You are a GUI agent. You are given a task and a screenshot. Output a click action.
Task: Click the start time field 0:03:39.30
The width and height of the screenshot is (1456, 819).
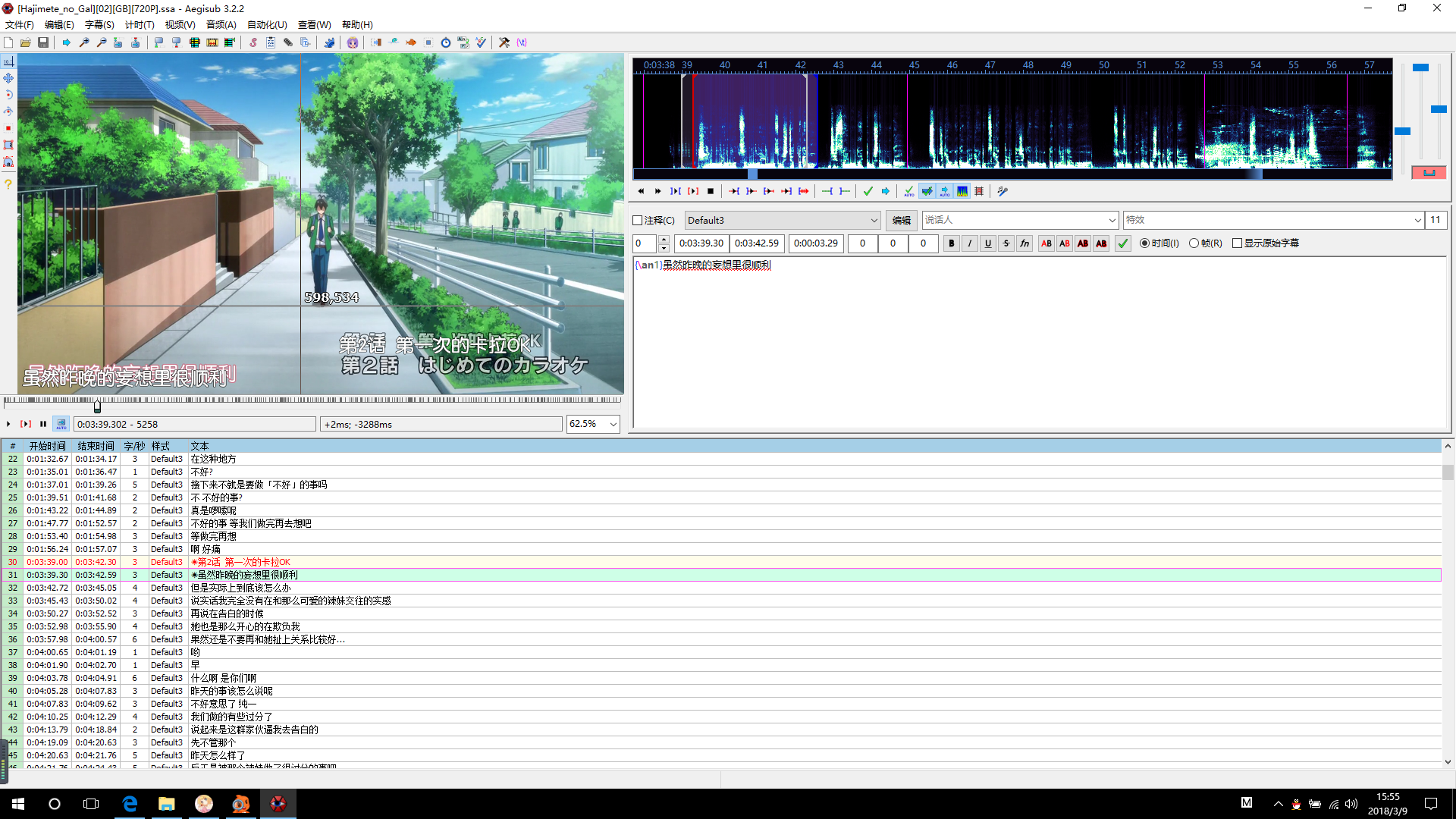[x=701, y=243]
